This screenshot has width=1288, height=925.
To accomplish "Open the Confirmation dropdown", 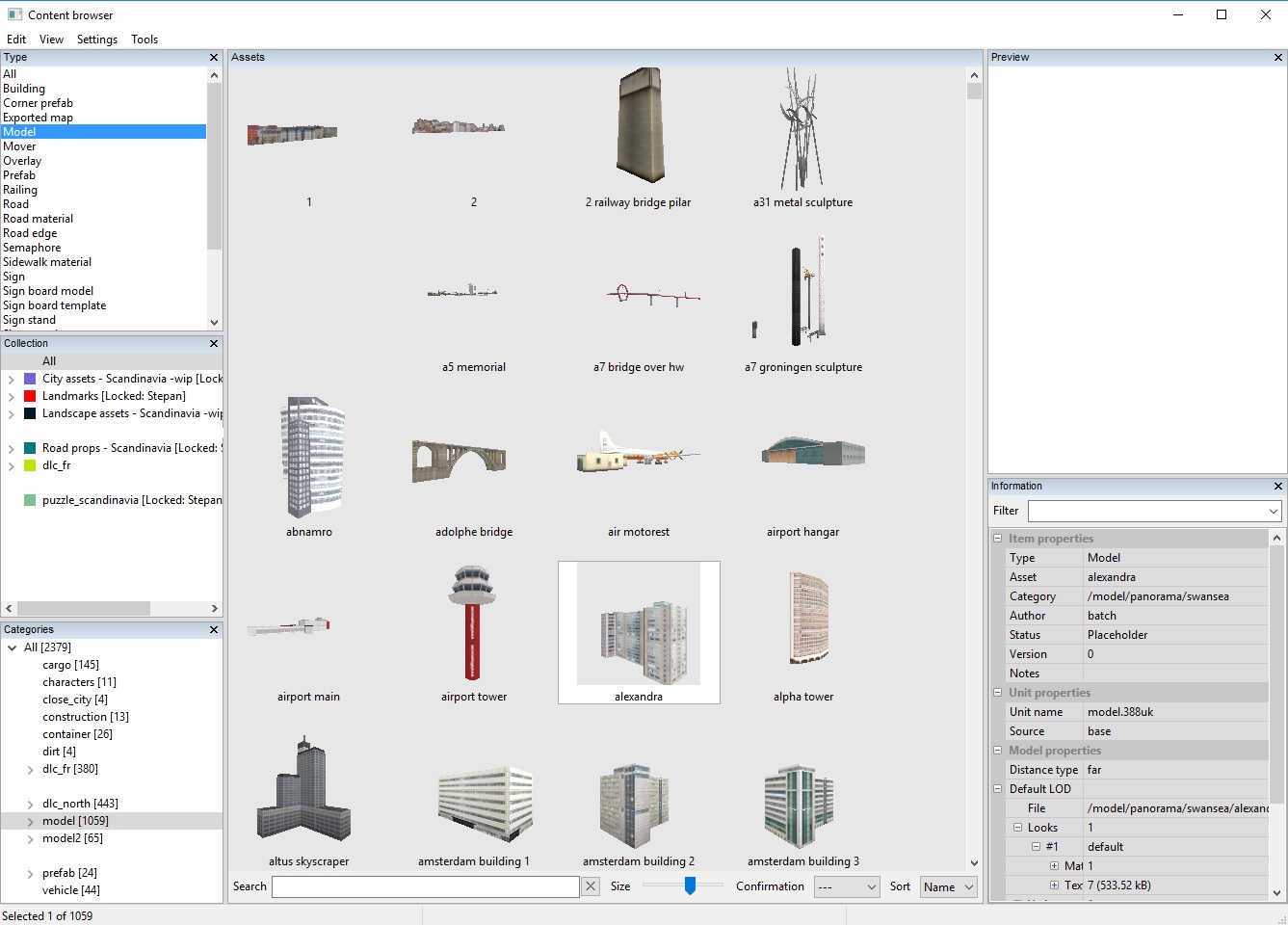I will pos(847,886).
